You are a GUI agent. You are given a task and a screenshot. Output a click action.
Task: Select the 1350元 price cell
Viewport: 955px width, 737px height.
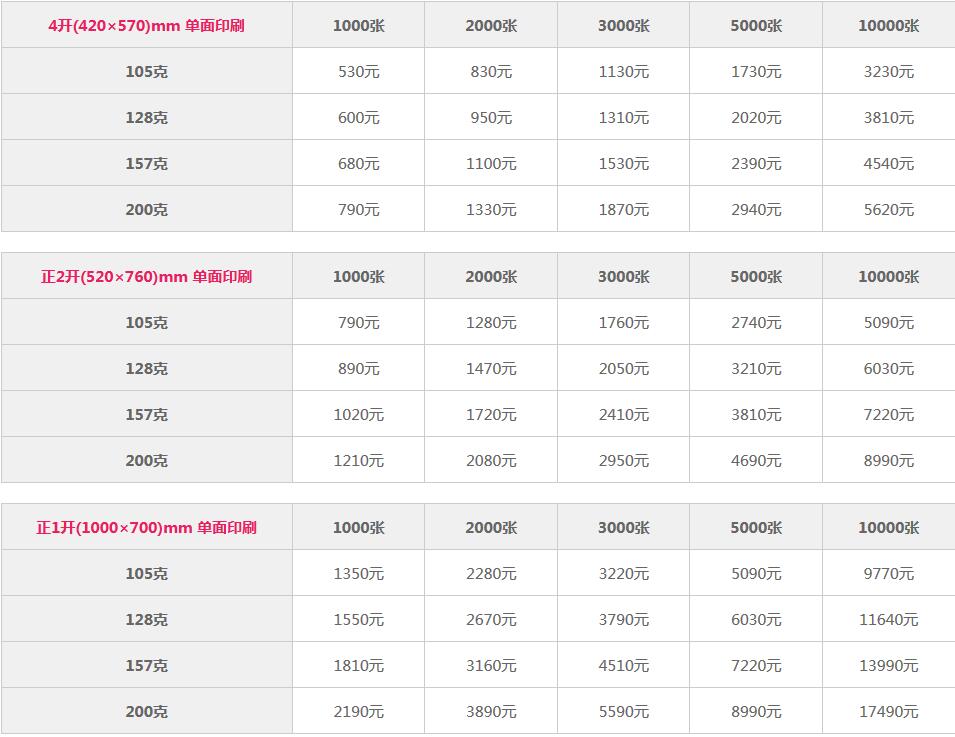(x=359, y=574)
